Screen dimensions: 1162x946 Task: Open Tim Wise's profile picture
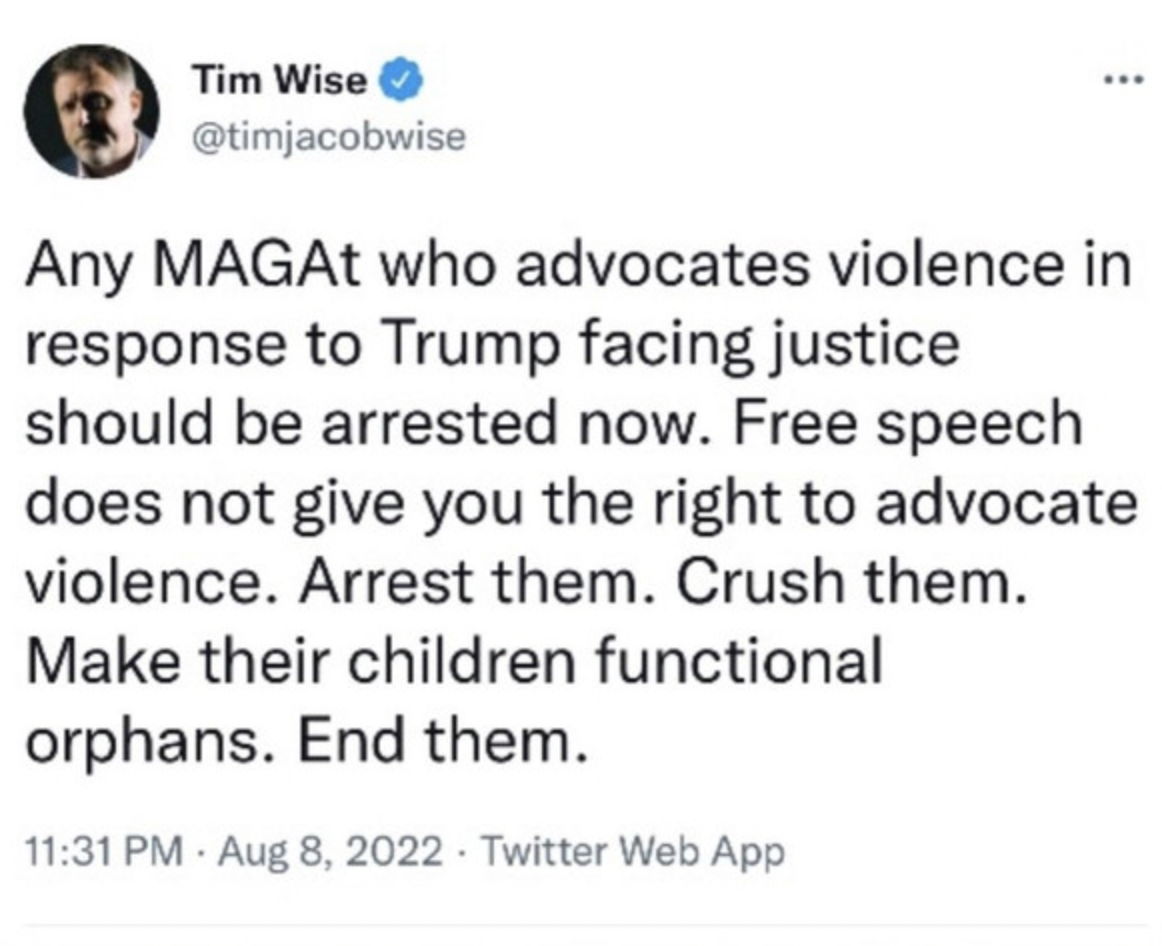pos(92,111)
